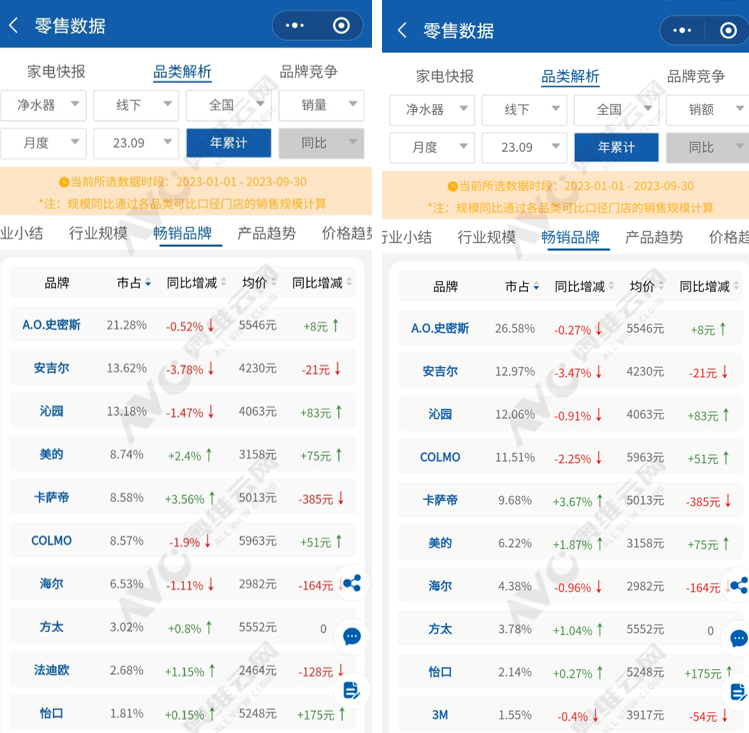Toggle 年累计 button in left panel
Screen dimensions: 749x733
pyautogui.click(x=229, y=143)
